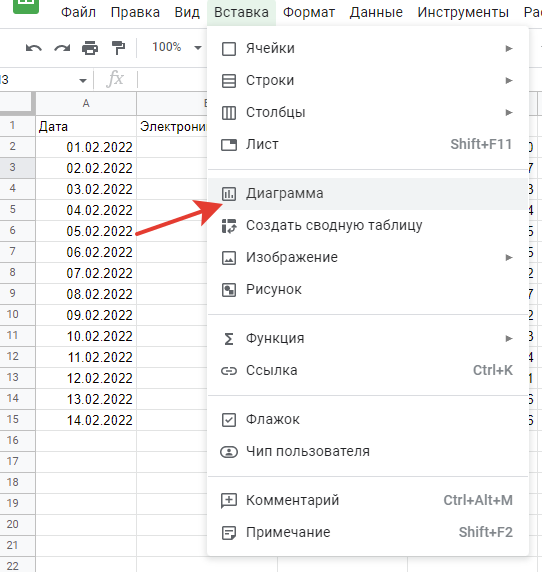Screen dimensions: 542x572
Task: Open the name box dropdown arrow
Action: tap(83, 80)
